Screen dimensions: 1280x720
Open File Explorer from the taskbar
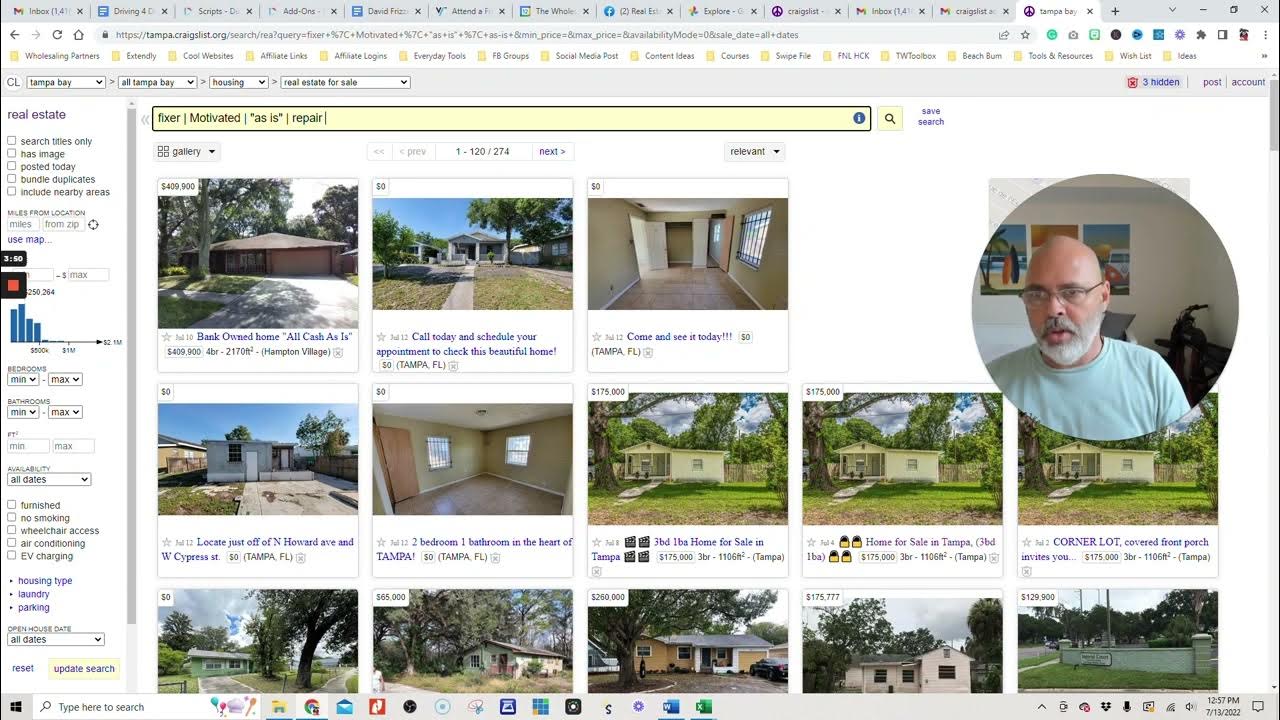pos(279,707)
